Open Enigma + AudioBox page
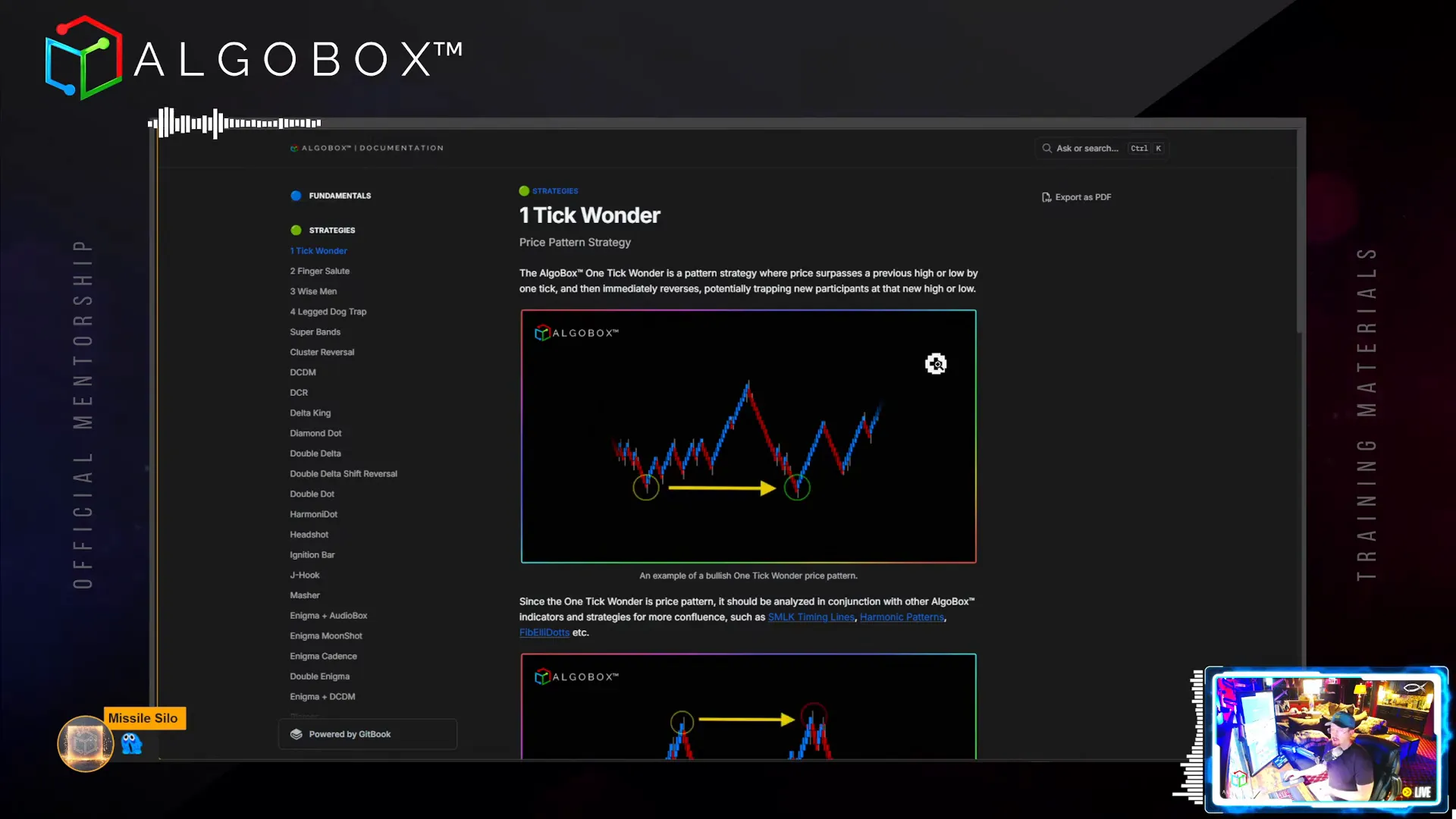 click(328, 616)
